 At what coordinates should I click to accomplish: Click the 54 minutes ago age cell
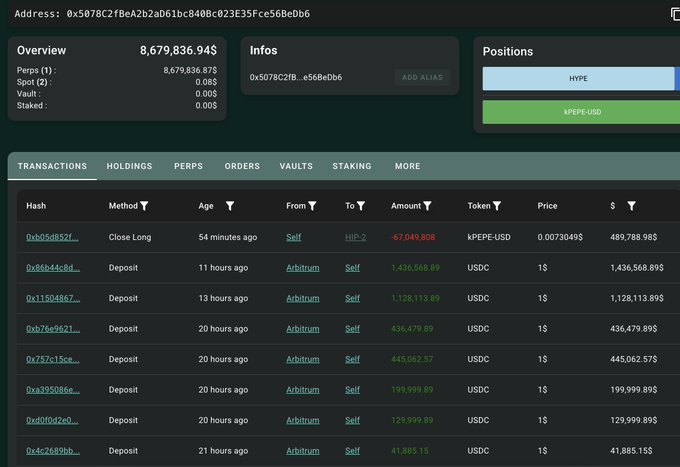click(x=228, y=237)
